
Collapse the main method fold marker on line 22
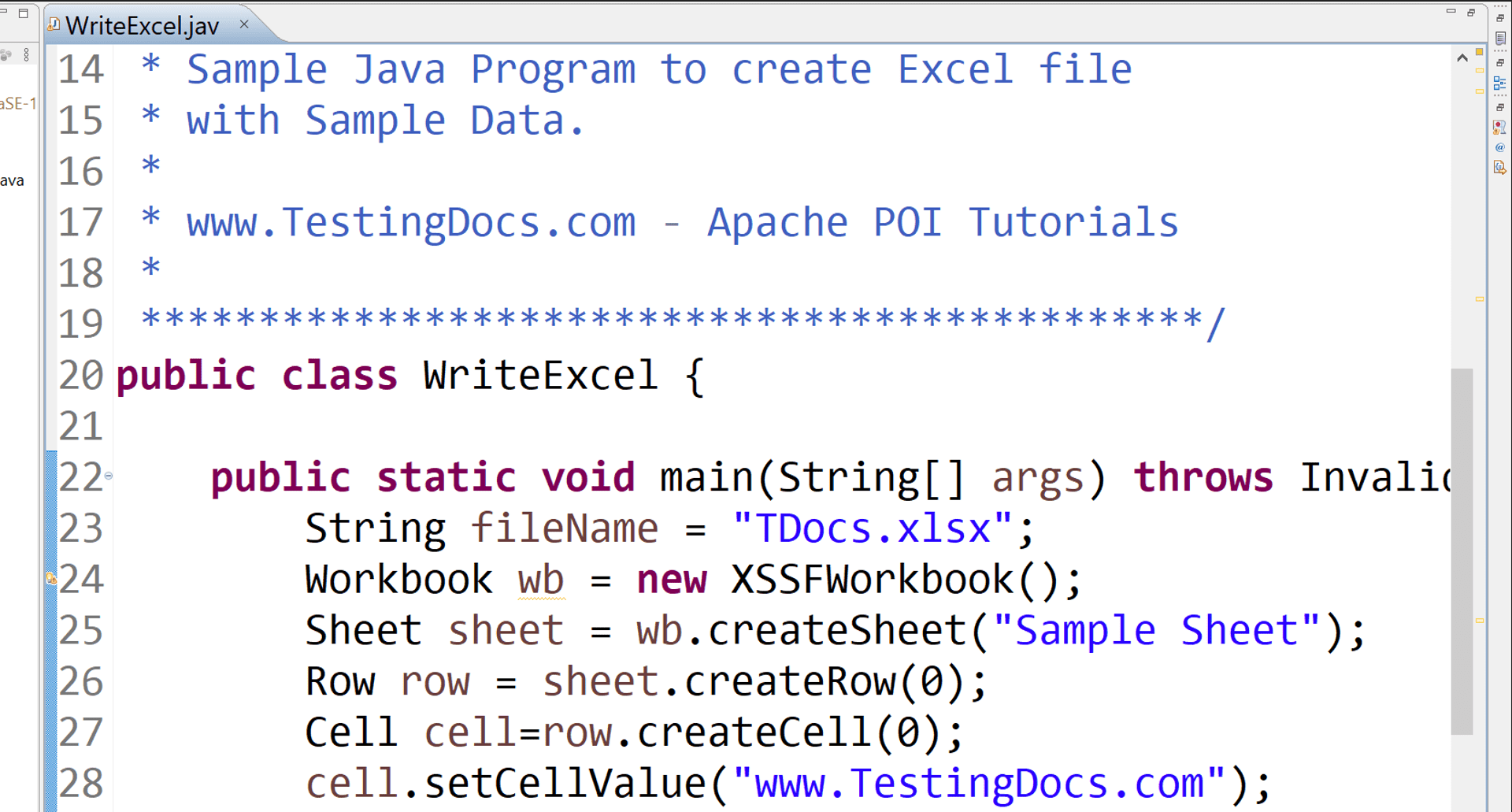tap(109, 476)
